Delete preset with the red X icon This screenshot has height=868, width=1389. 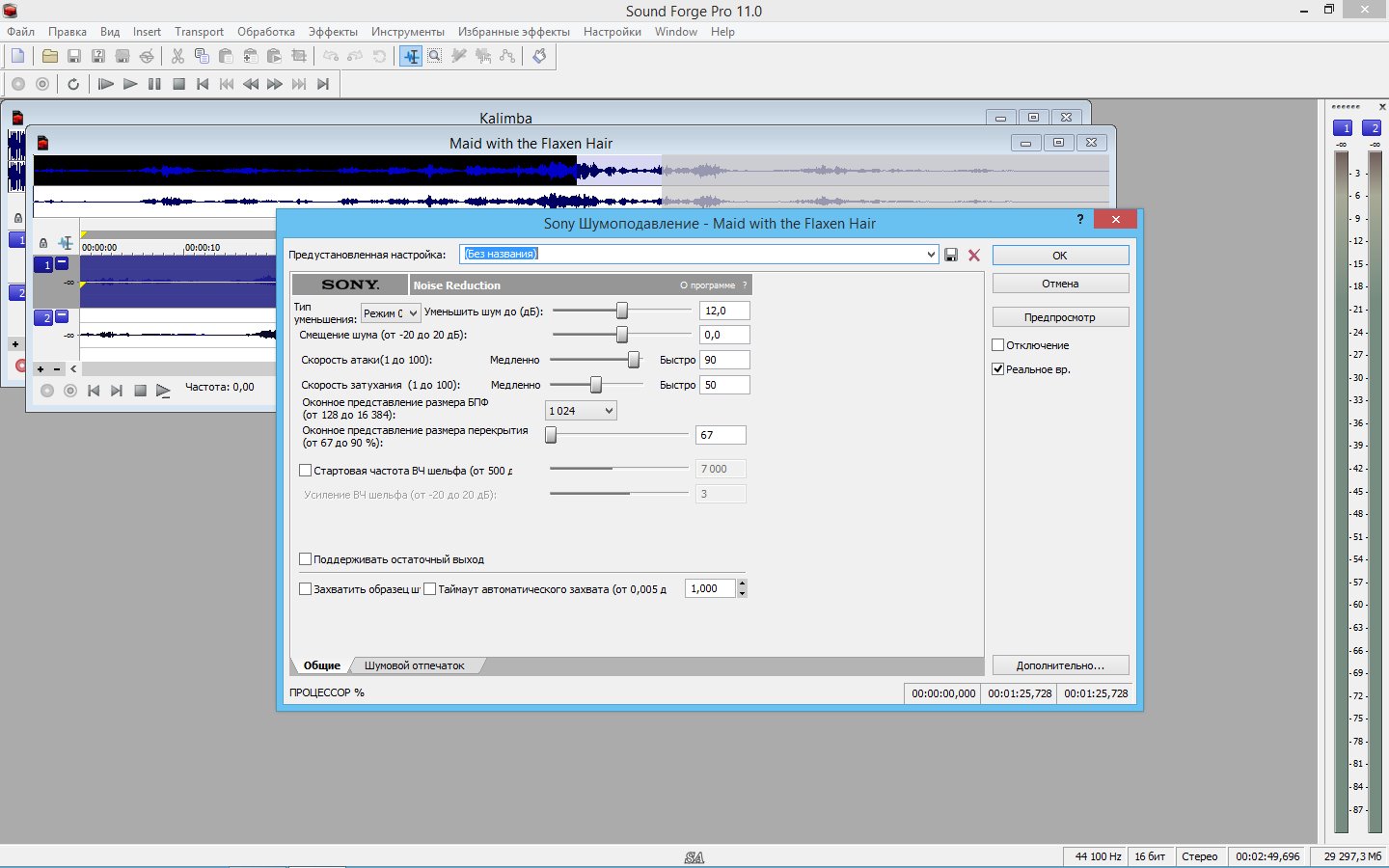[974, 255]
